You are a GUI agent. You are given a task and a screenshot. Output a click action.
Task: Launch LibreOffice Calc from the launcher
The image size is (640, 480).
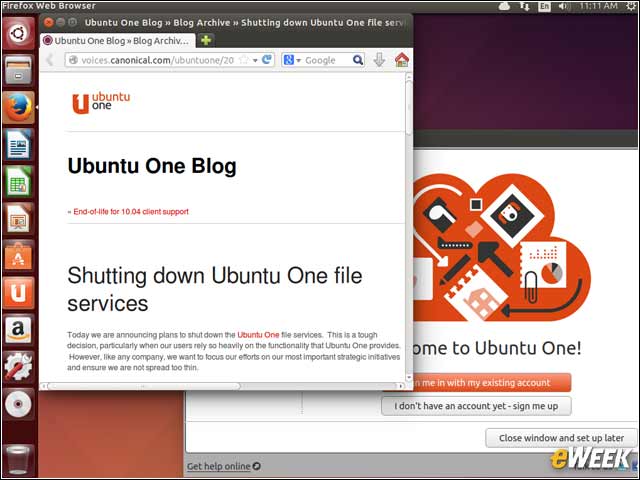pos(18,182)
